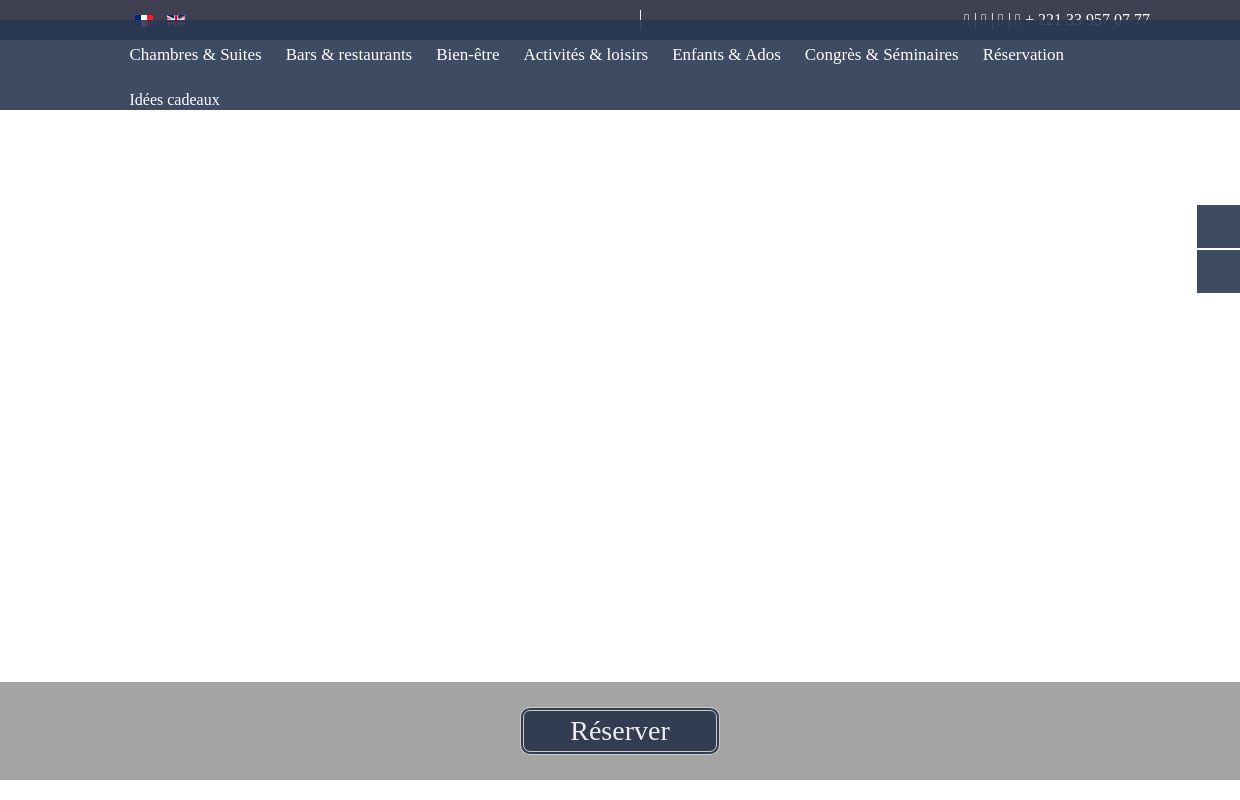This screenshot has width=1240, height=800.
Task: Click the upper blue side tab
Action: pyautogui.click(x=1218, y=226)
